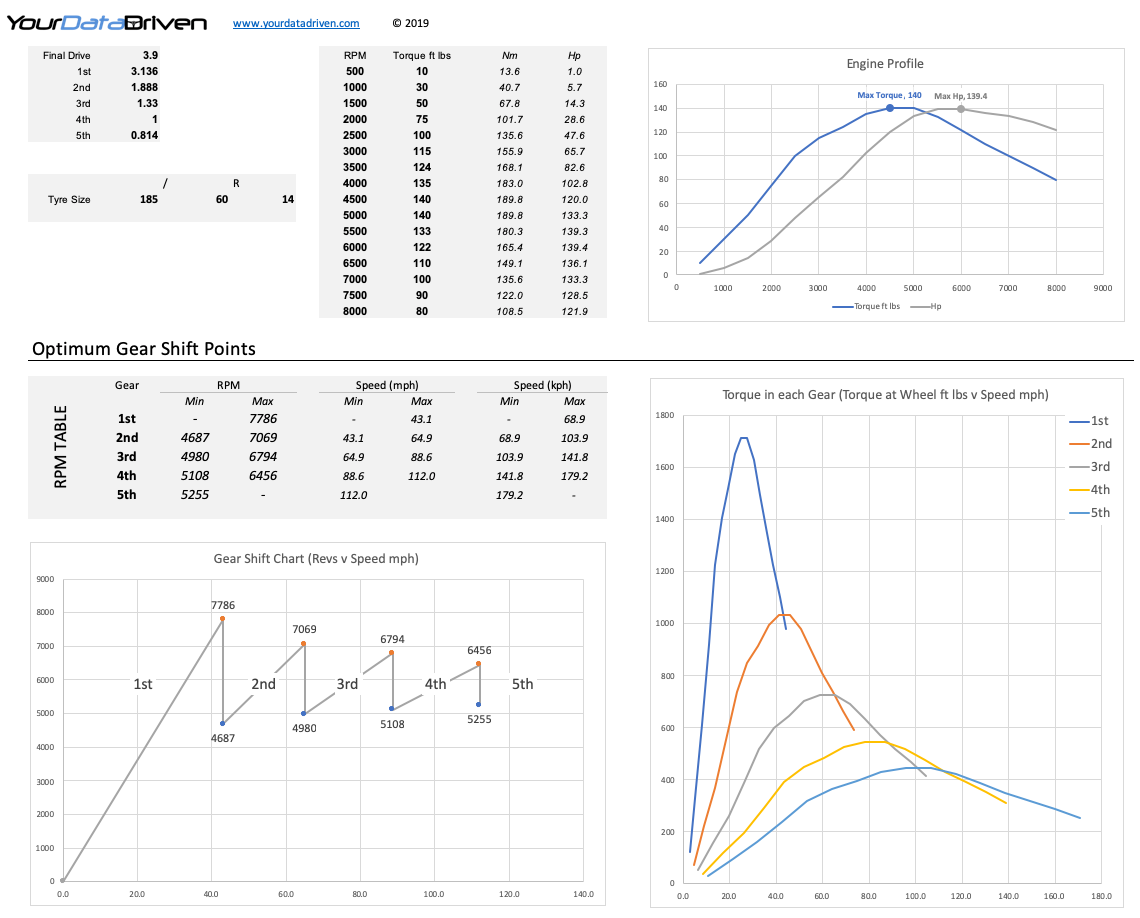Click the 4687 data point on Gear Shift Chart
The image size is (1140, 918).
[222, 723]
